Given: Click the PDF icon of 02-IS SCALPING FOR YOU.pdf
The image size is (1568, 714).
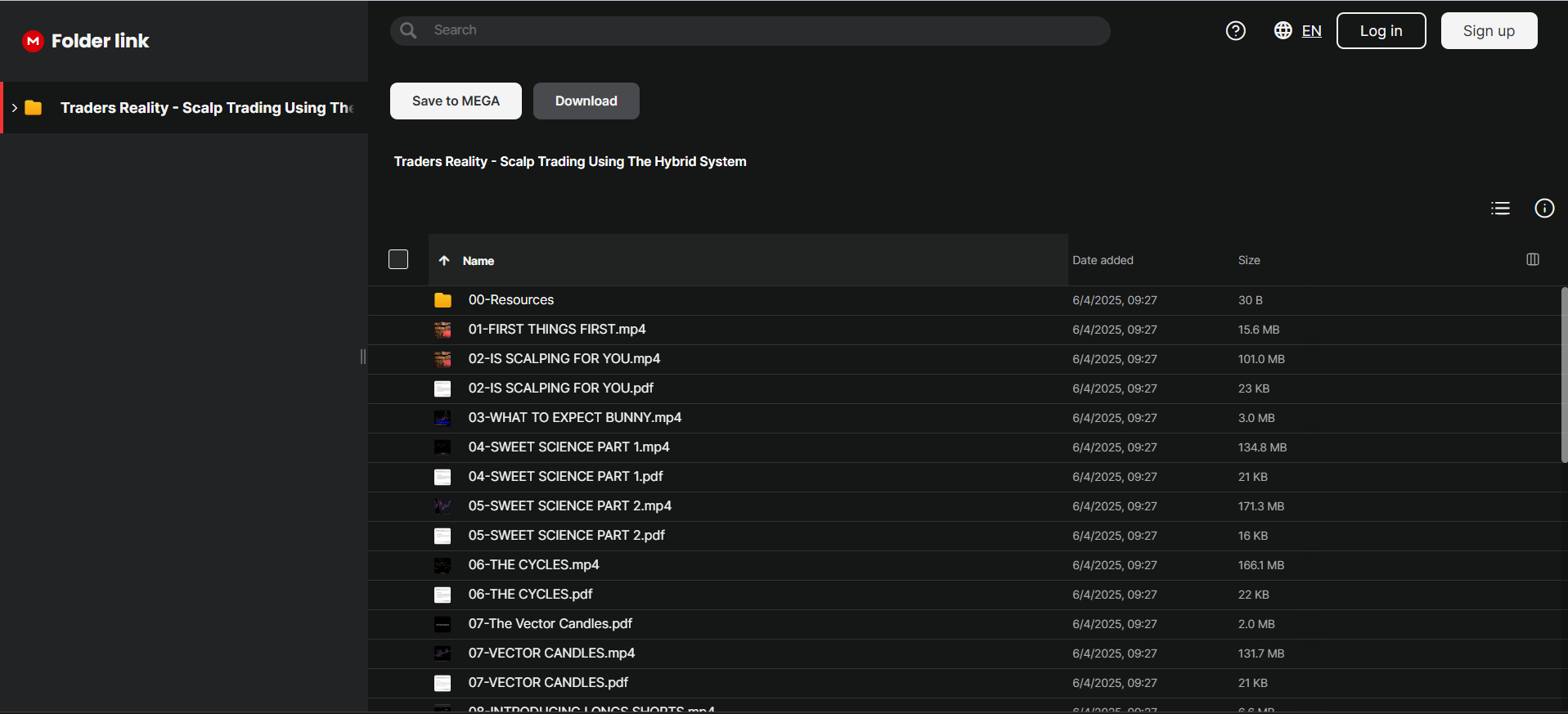Looking at the screenshot, I should (443, 388).
